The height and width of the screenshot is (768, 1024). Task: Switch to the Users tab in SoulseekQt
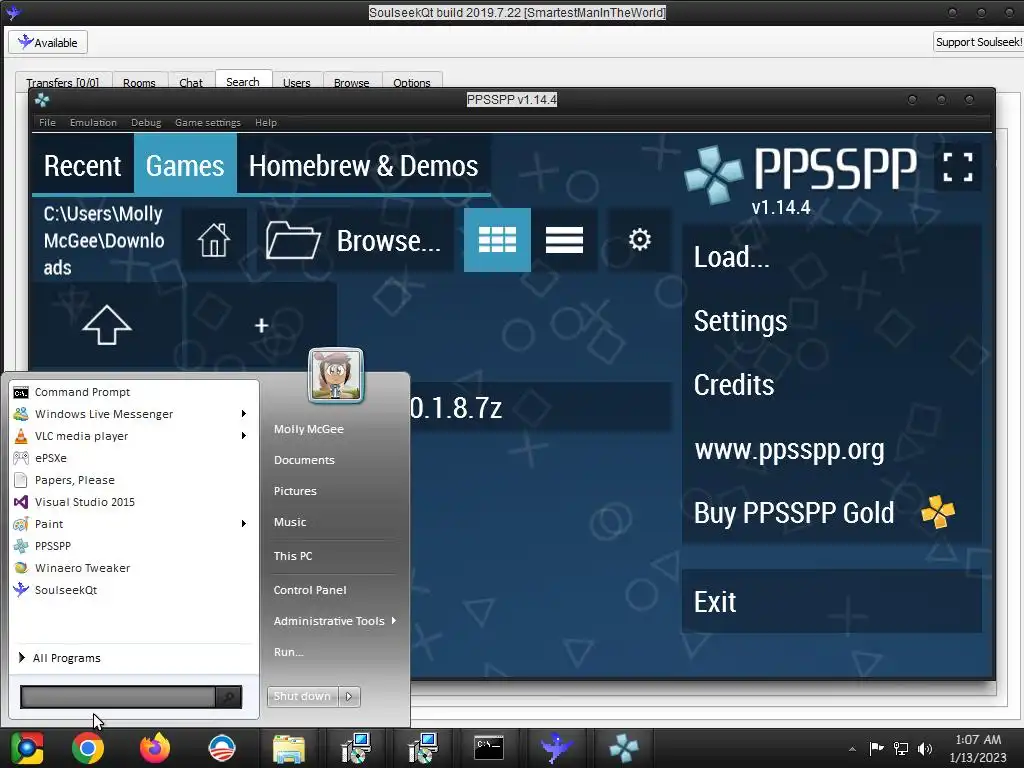click(x=296, y=82)
